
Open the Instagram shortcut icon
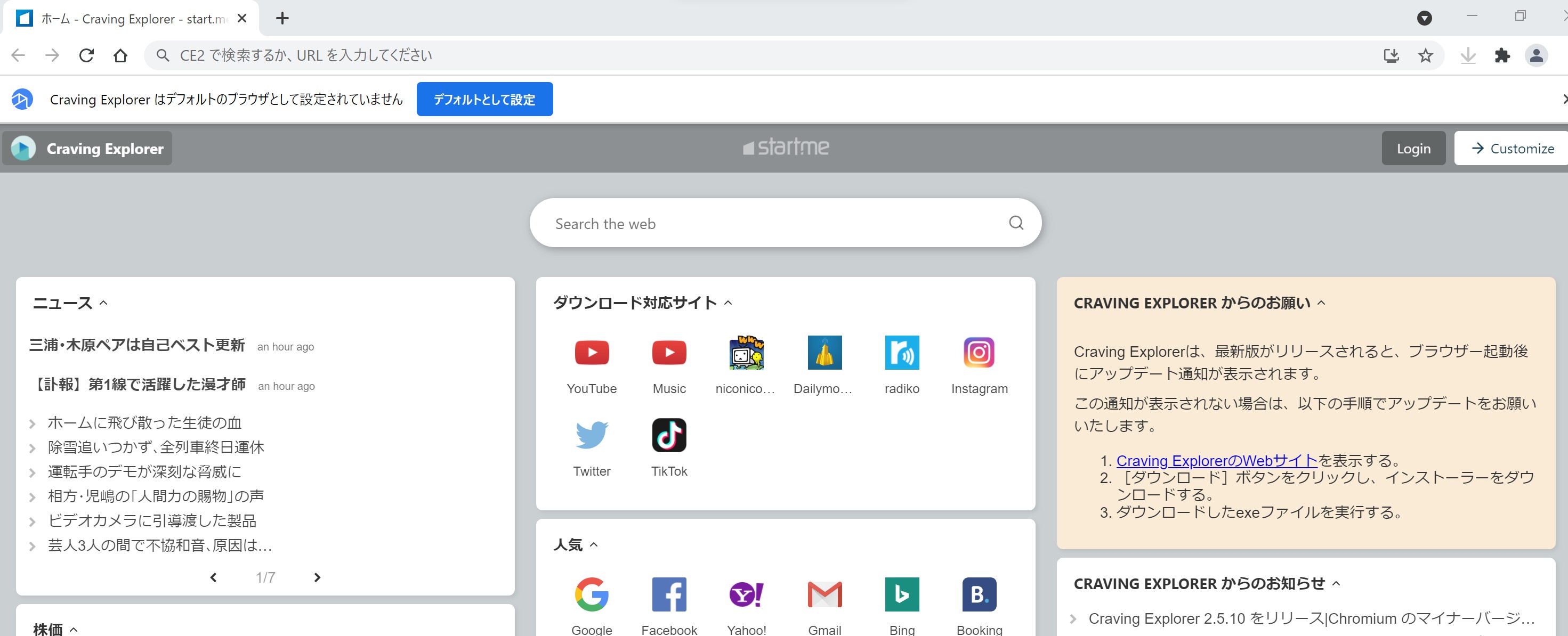(979, 353)
